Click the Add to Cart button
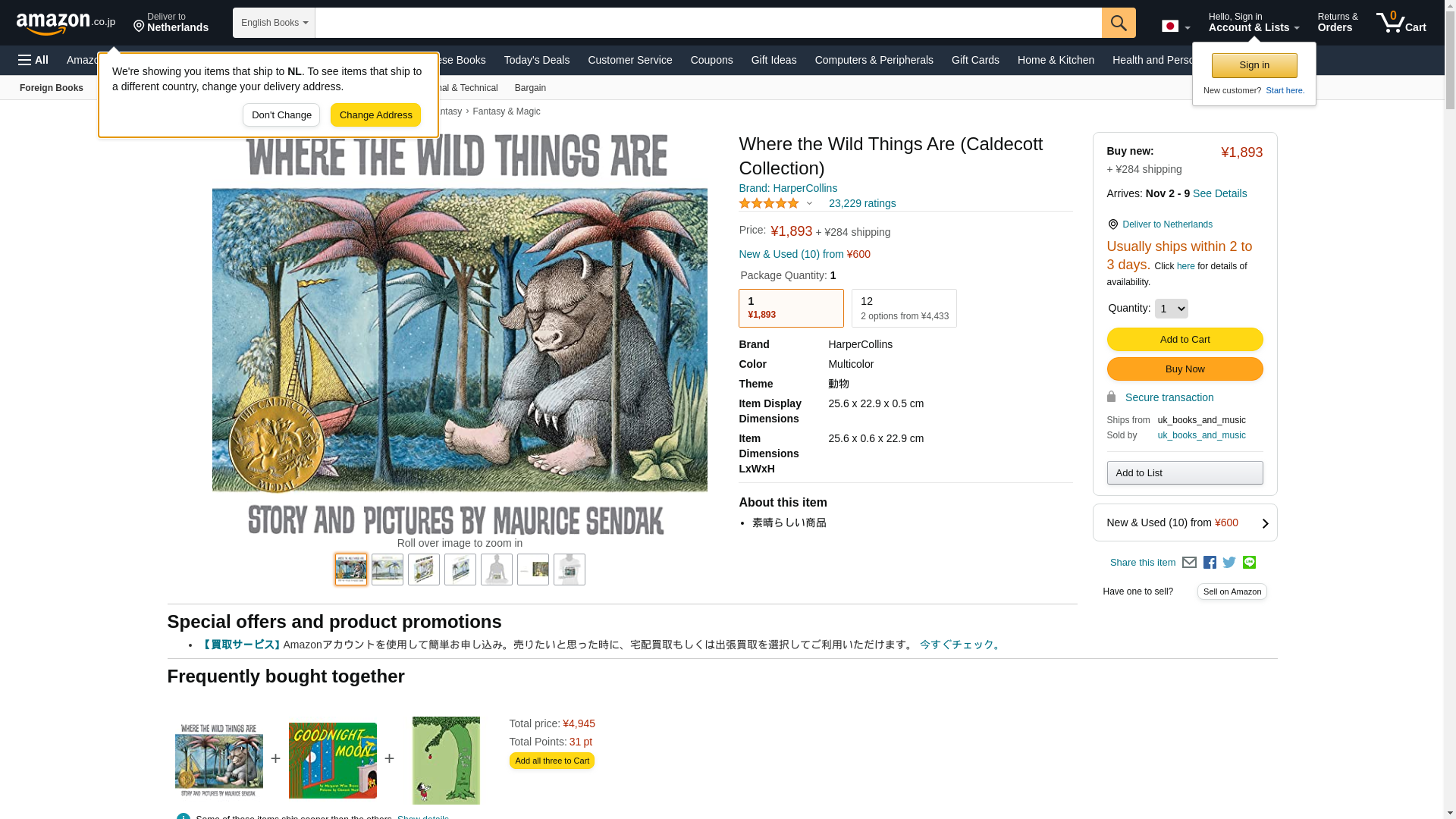1456x819 pixels. 1185,339
